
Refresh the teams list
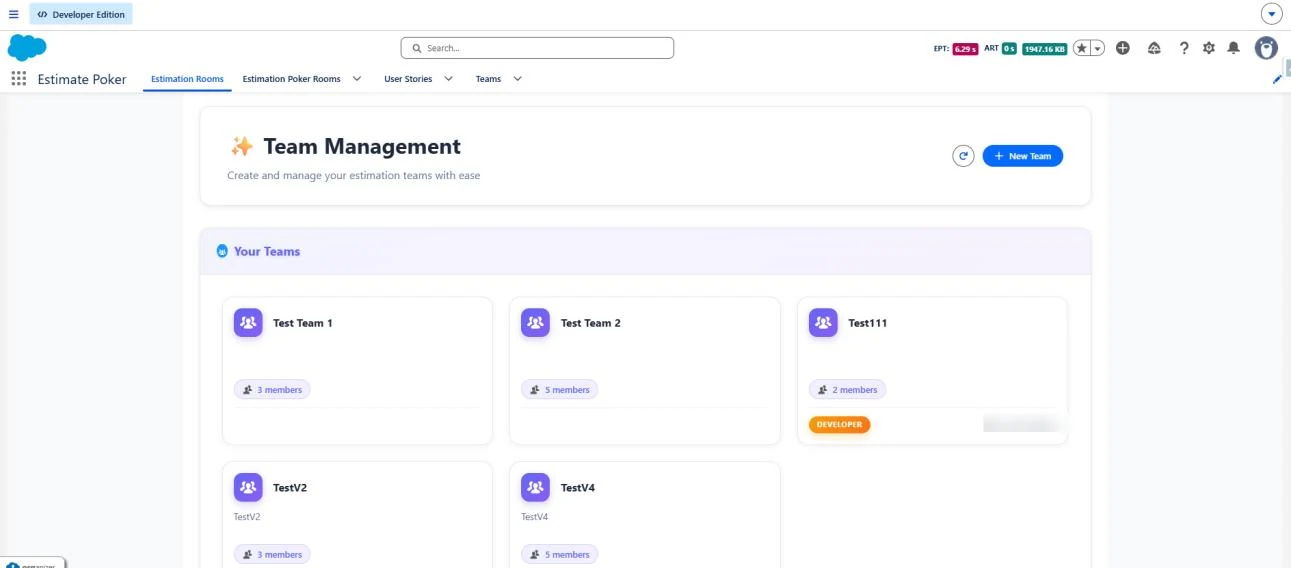tap(963, 156)
